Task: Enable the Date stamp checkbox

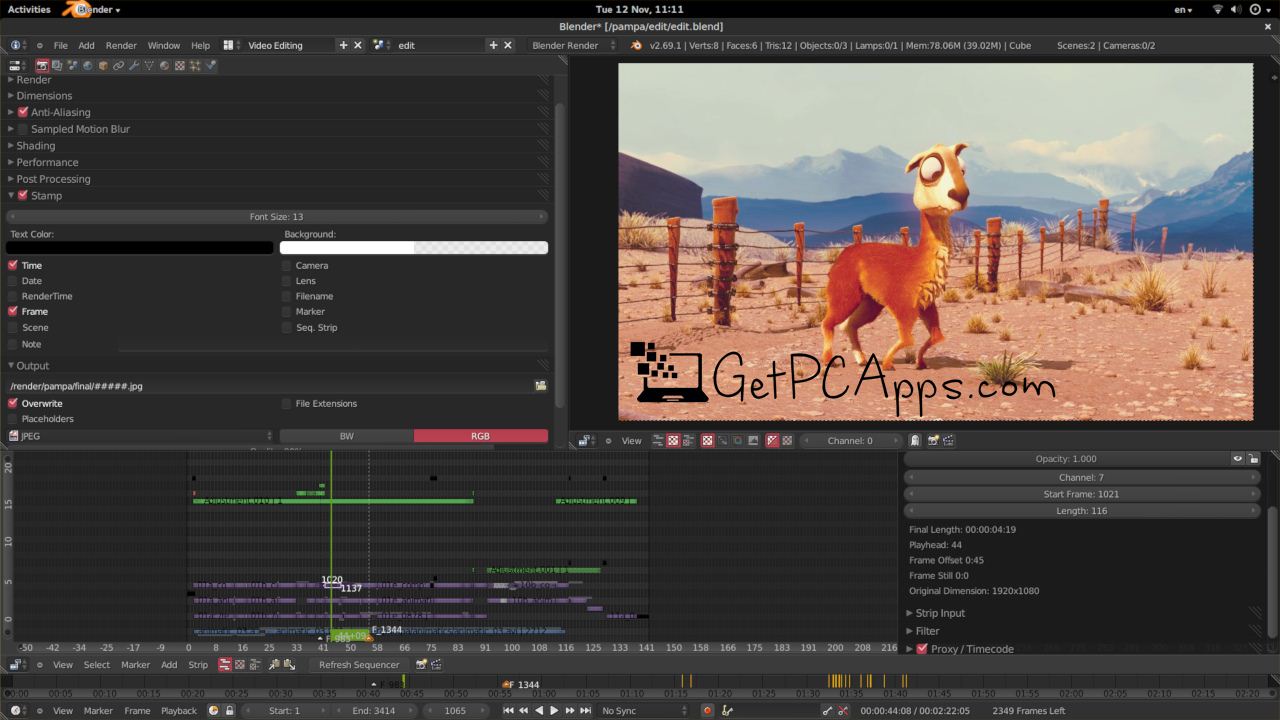Action: coord(13,281)
